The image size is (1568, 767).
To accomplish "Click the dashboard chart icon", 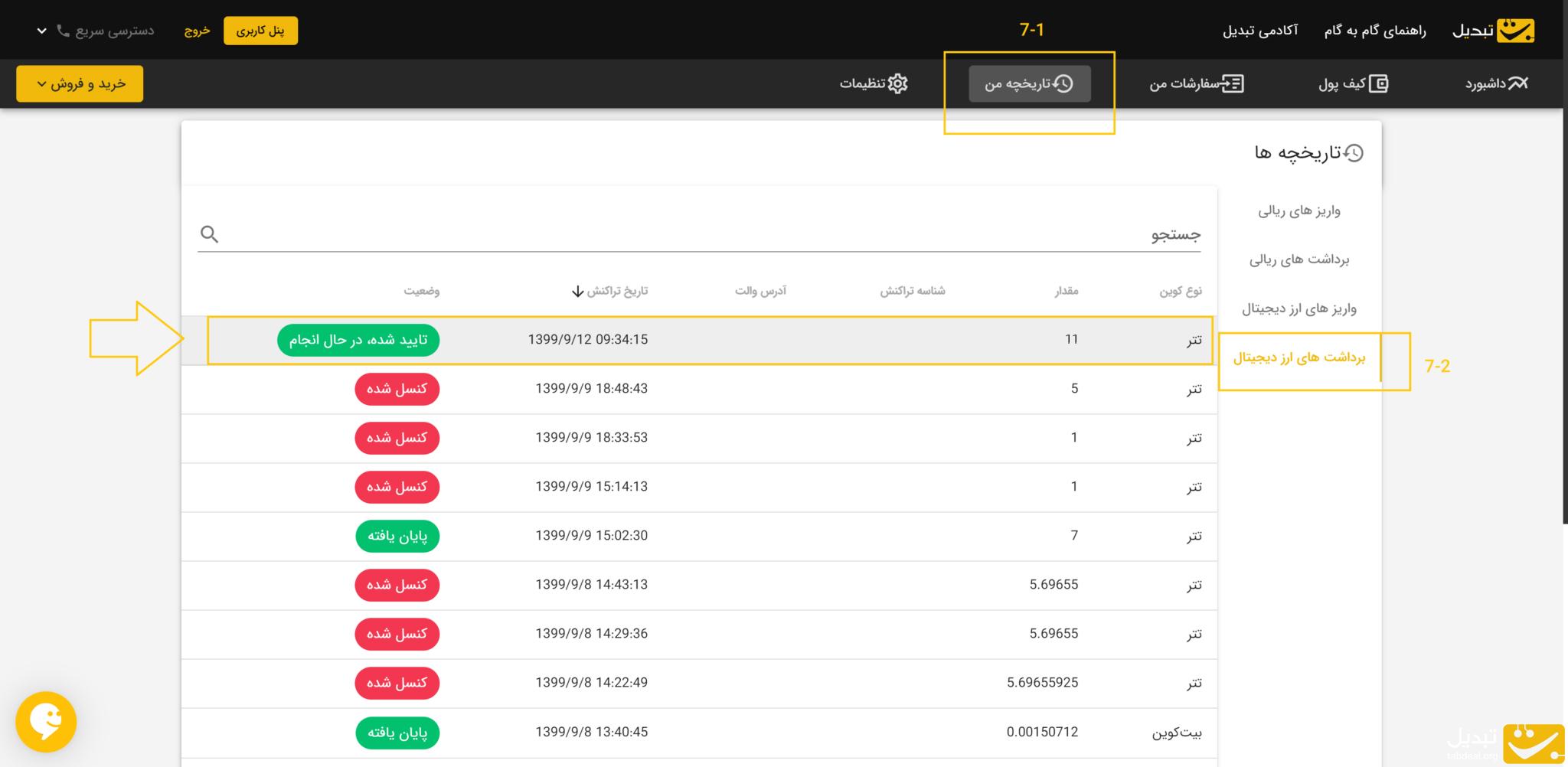I will coord(1517,83).
